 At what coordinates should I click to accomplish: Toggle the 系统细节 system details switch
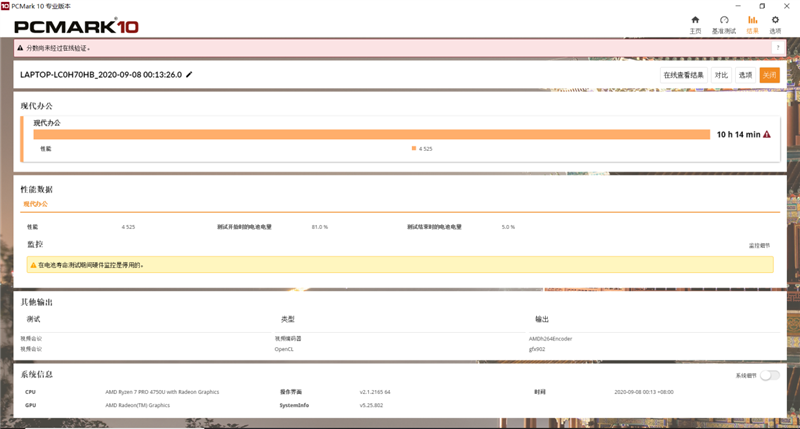click(x=769, y=375)
